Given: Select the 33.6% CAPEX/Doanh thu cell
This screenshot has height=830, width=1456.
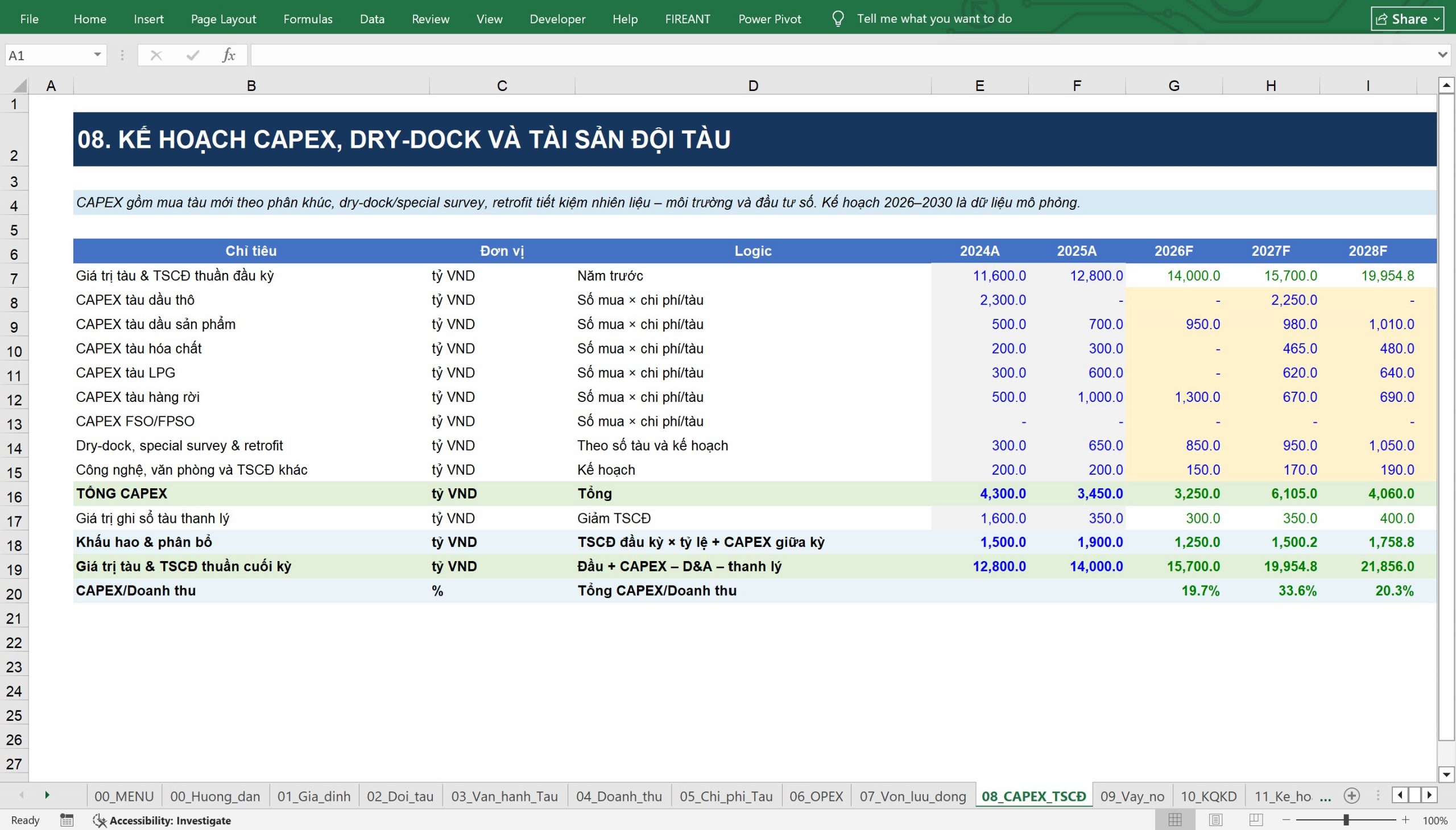Looking at the screenshot, I should pyautogui.click(x=1271, y=591).
